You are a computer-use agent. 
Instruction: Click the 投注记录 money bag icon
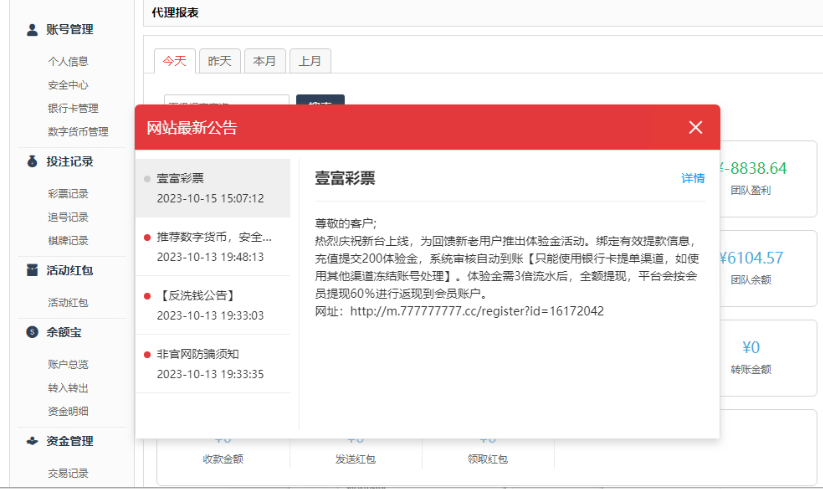pos(31,162)
